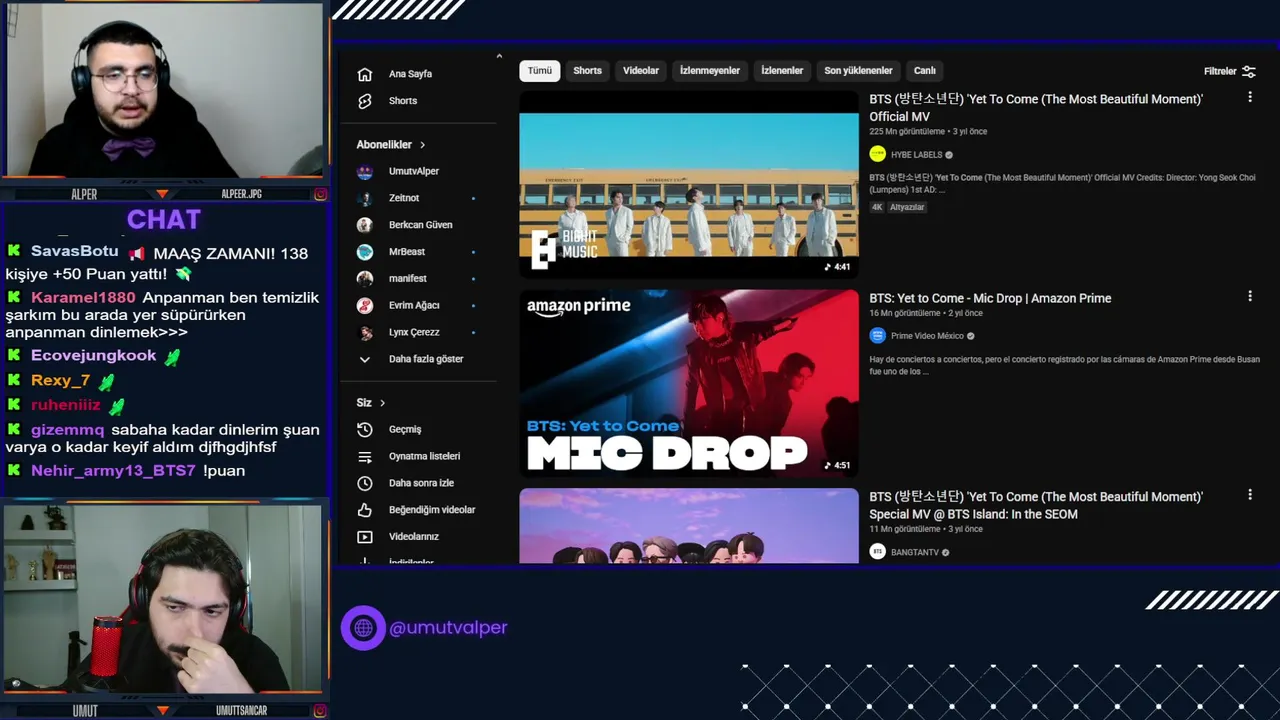Viewport: 1280px width, 720px height.
Task: Select İzlenmeyenler filter chip
Action: click(710, 71)
